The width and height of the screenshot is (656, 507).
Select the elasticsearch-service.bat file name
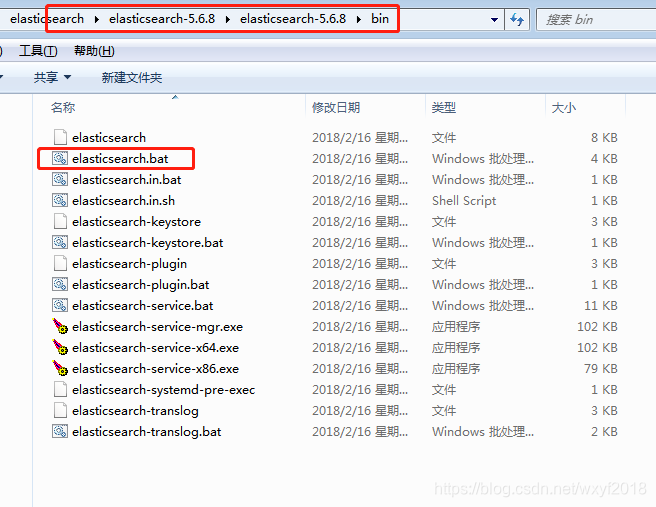[x=143, y=305]
